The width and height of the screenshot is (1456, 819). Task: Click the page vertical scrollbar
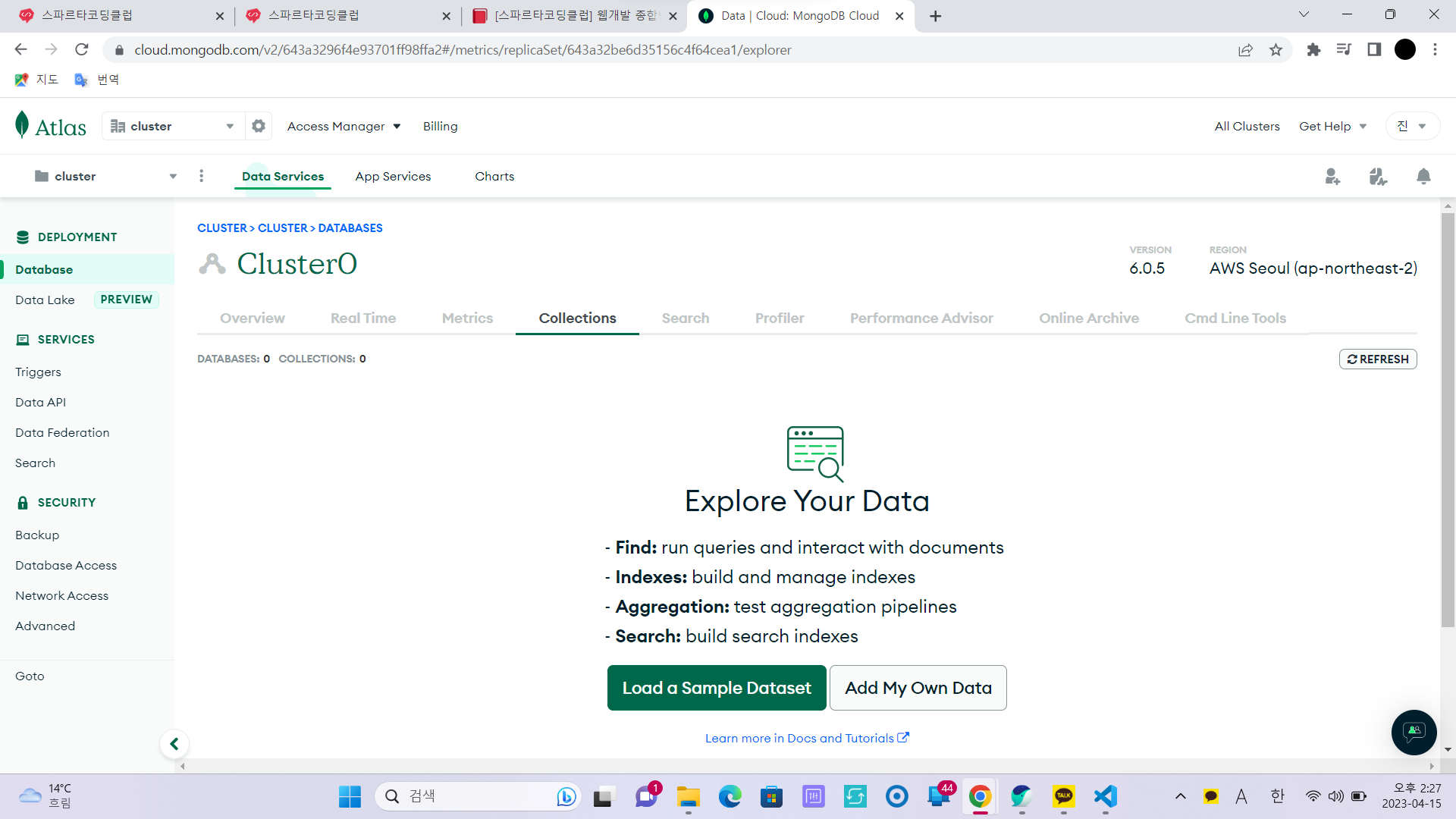click(1448, 419)
